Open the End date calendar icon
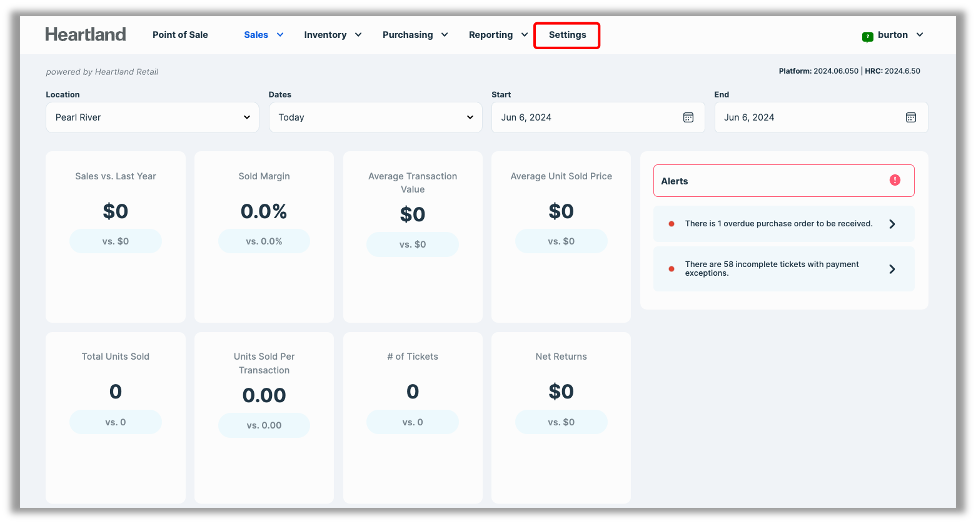Screen dimensions: 976x524 (x=911, y=117)
